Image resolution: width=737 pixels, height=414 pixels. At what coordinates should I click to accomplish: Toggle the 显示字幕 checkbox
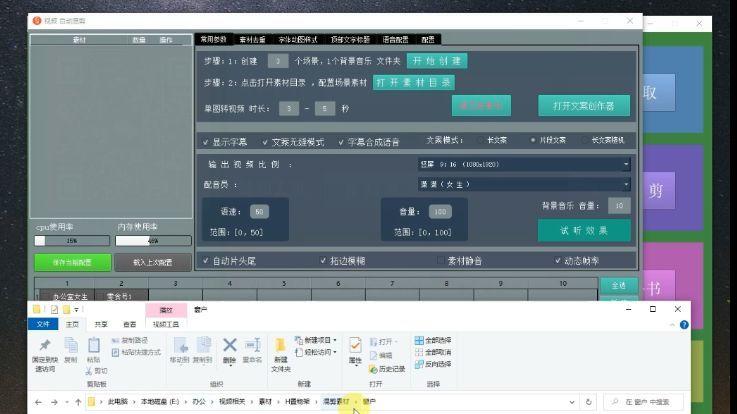tap(205, 142)
